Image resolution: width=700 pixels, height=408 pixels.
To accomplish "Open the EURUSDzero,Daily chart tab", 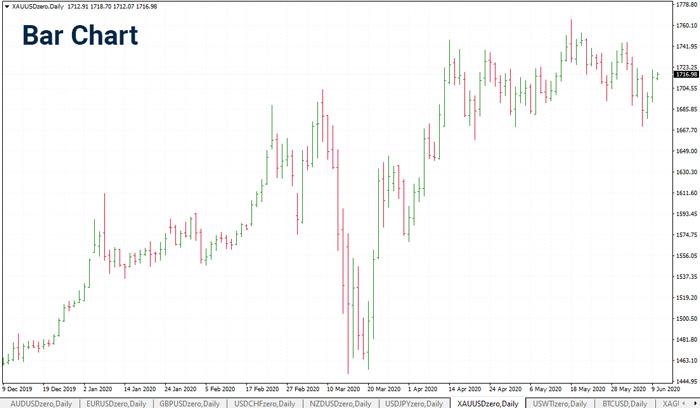I will pos(117,402).
